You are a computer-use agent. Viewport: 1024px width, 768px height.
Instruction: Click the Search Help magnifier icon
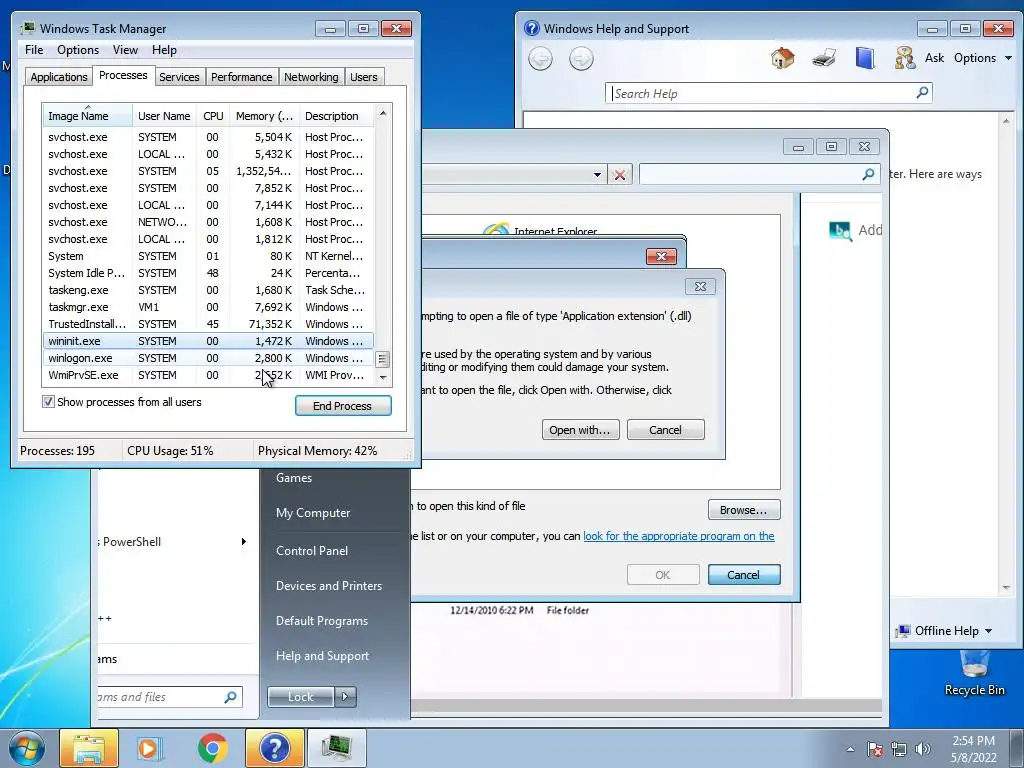[x=922, y=93]
